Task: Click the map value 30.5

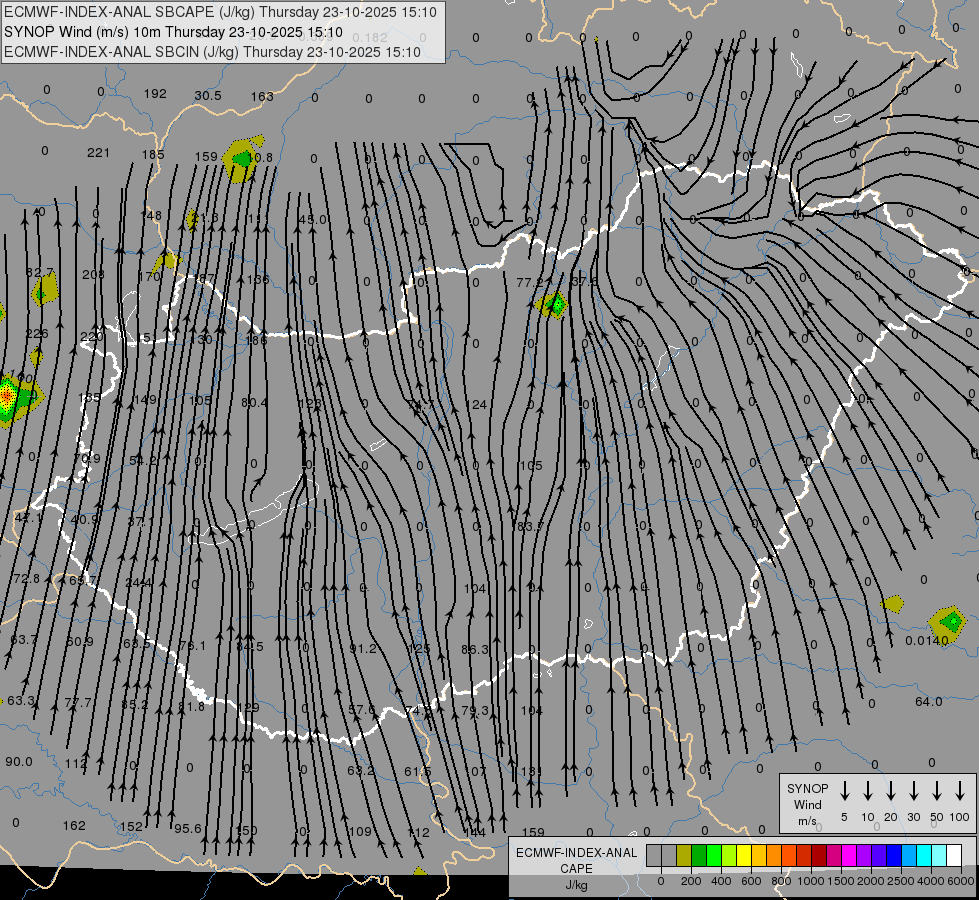Action: (x=208, y=95)
